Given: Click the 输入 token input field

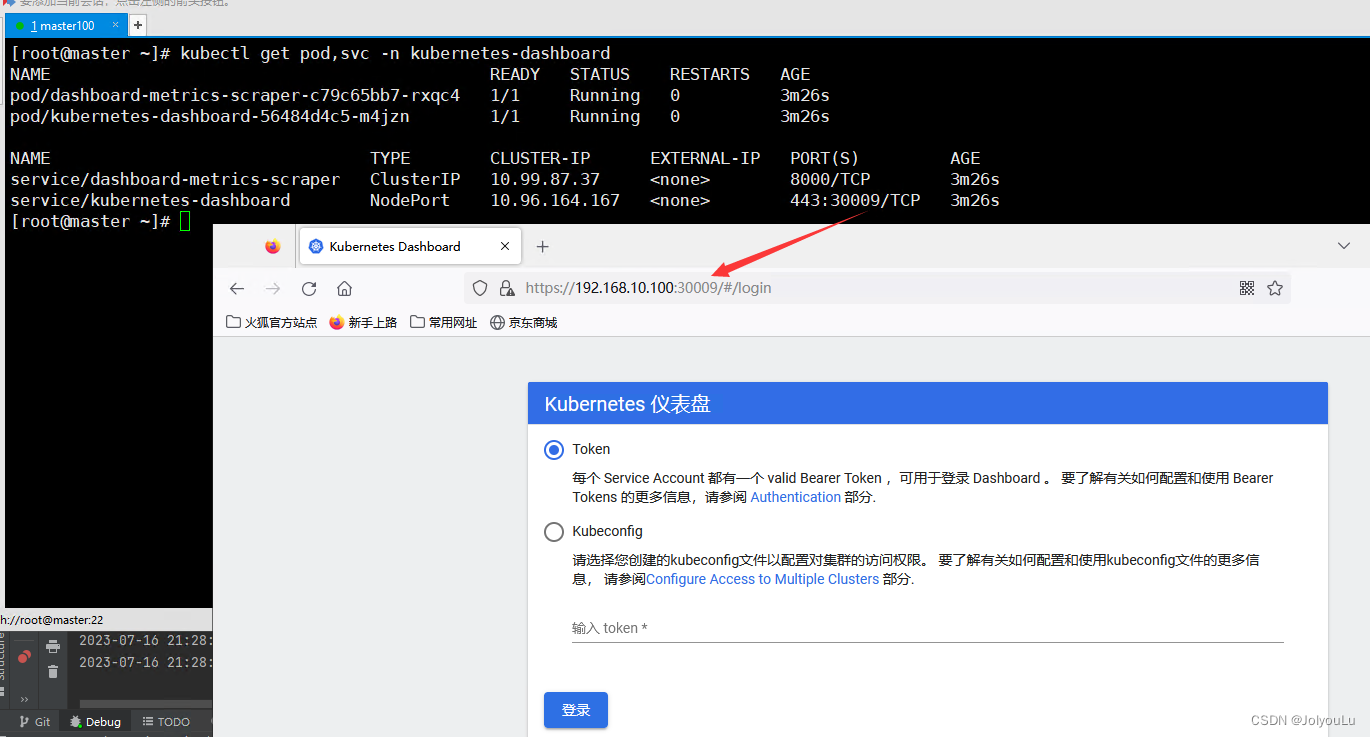Looking at the screenshot, I should click(927, 628).
